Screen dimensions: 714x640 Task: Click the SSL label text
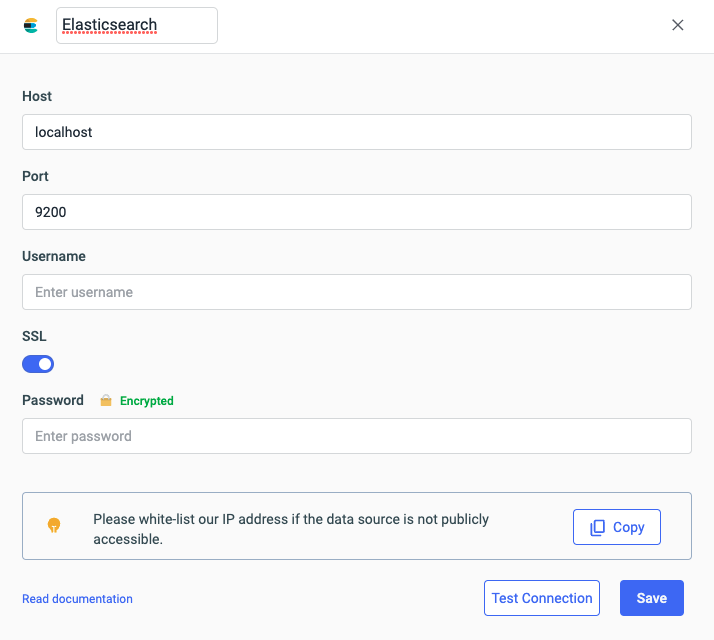[x=34, y=336]
